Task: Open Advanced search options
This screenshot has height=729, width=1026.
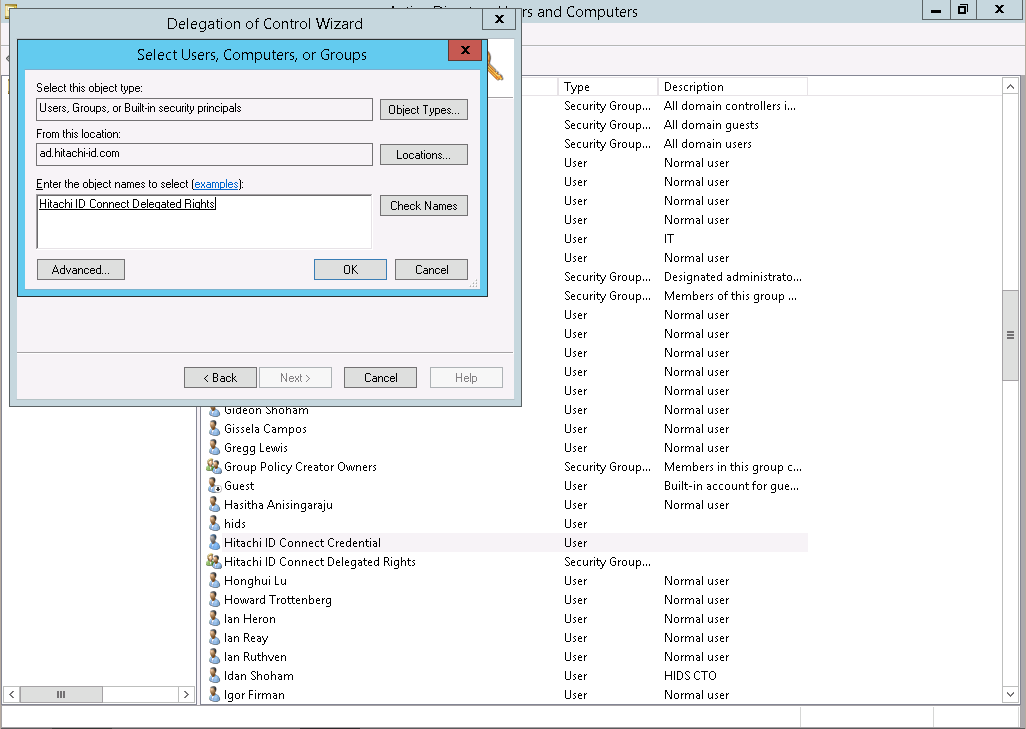Action: pyautogui.click(x=80, y=270)
